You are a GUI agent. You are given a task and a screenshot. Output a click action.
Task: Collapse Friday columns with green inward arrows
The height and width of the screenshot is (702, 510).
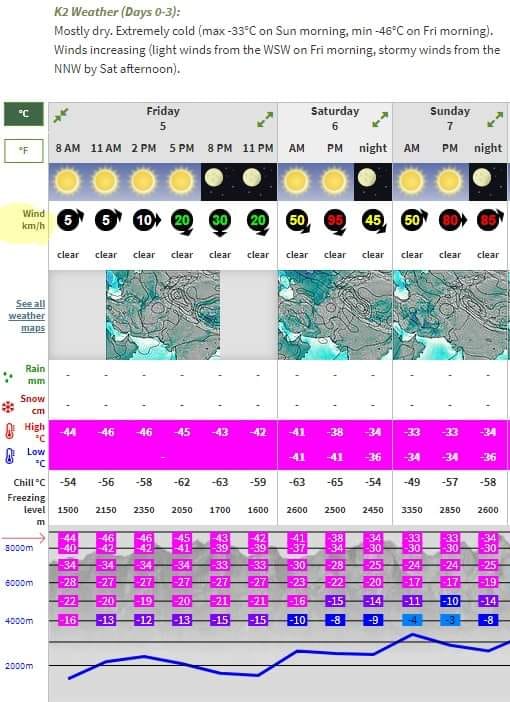pyautogui.click(x=61, y=116)
